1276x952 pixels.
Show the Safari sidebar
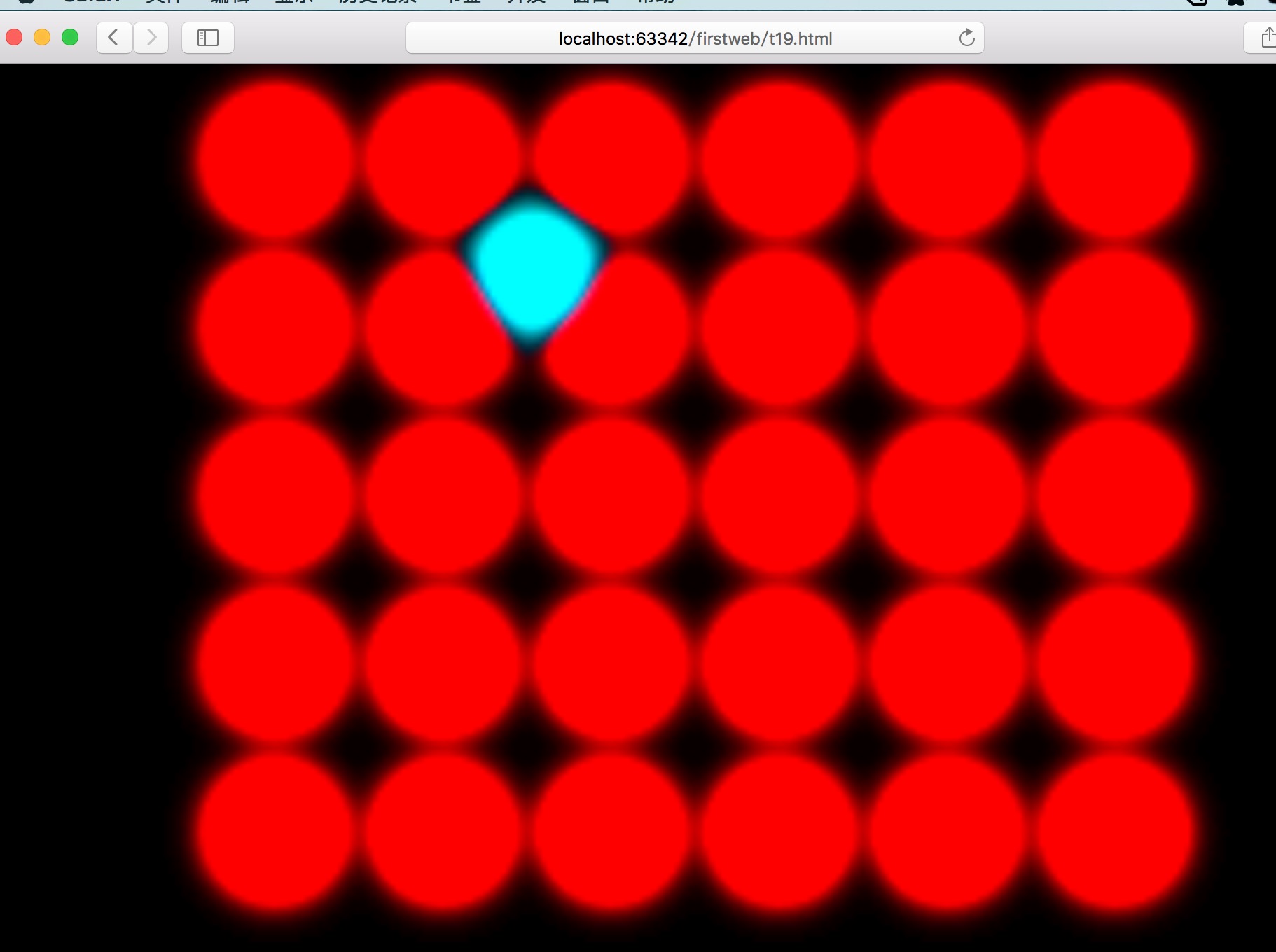pos(208,38)
